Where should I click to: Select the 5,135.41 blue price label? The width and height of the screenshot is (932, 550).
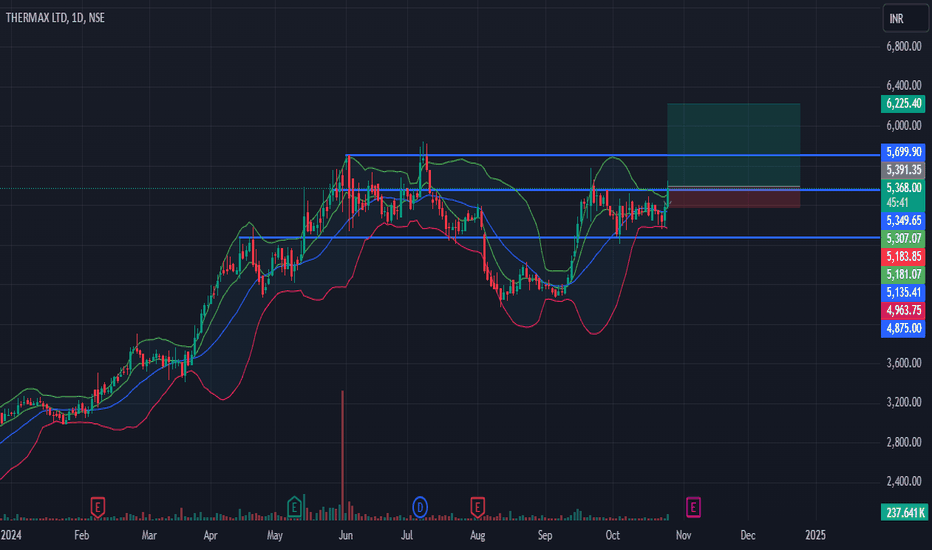(x=903, y=293)
